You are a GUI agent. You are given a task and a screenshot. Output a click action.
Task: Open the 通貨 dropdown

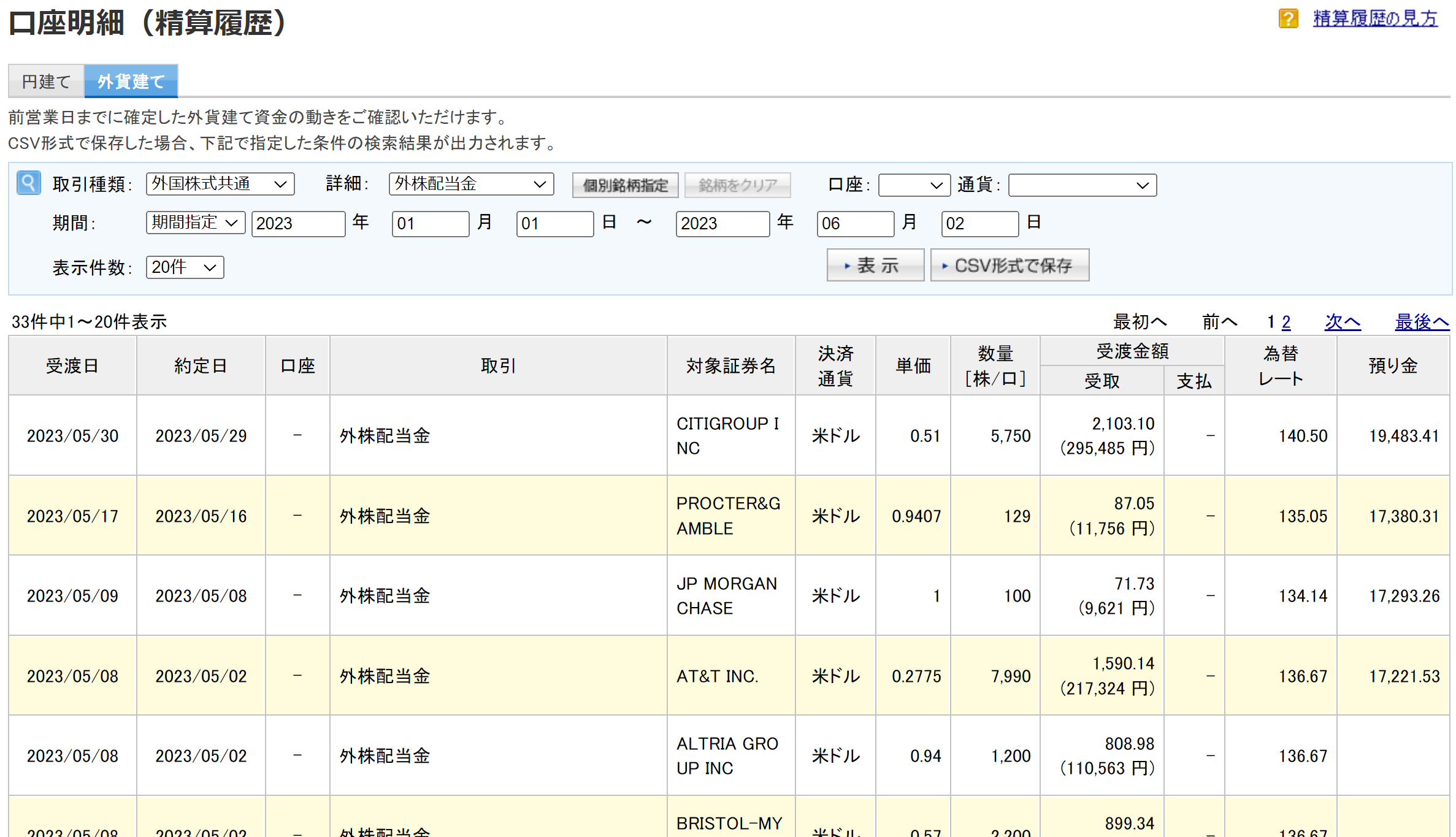click(x=1082, y=185)
